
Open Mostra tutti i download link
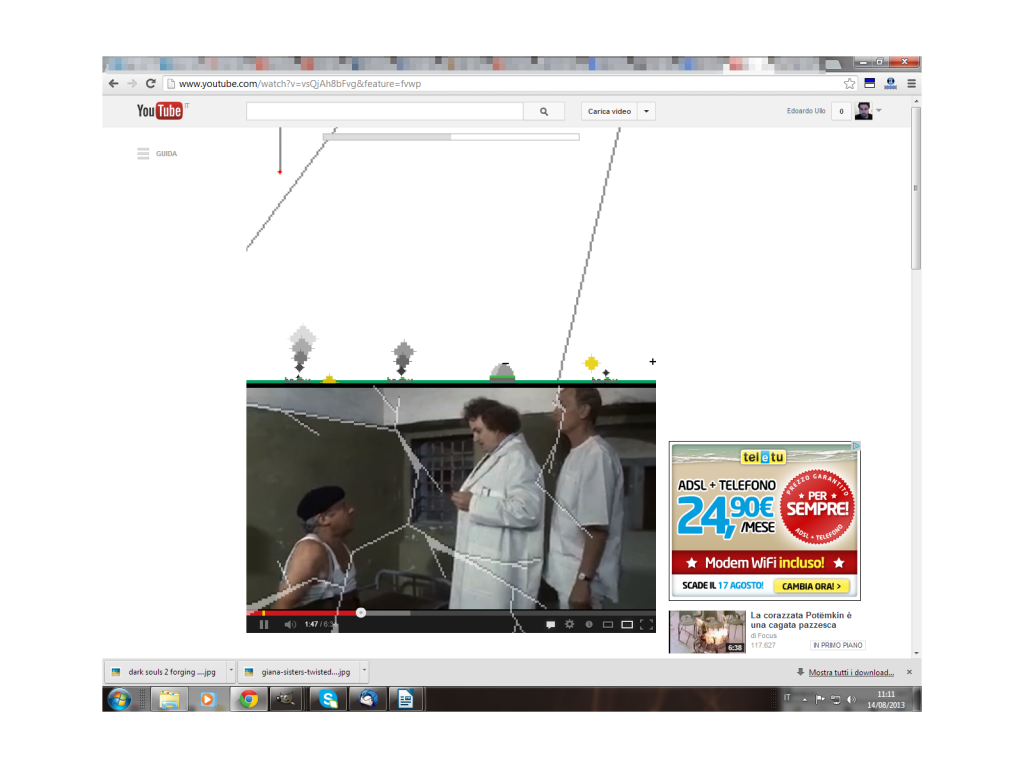[x=851, y=672]
